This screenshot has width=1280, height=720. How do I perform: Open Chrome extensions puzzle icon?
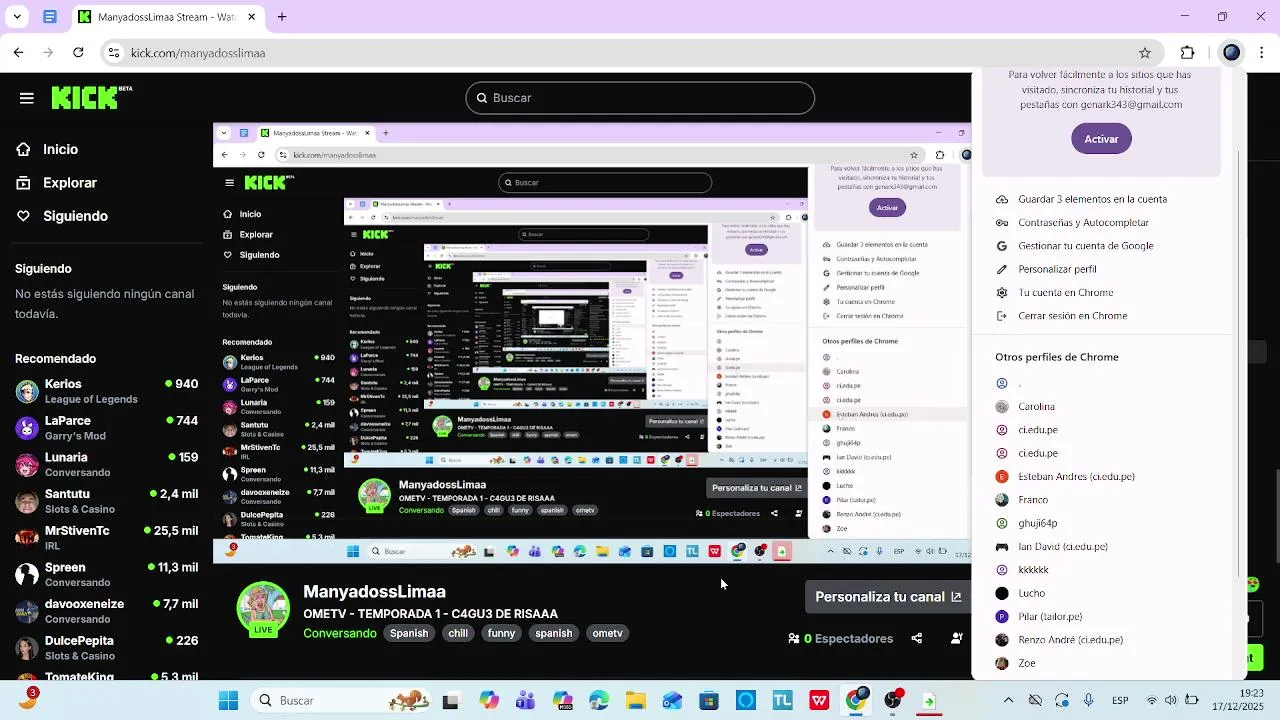pos(1188,53)
